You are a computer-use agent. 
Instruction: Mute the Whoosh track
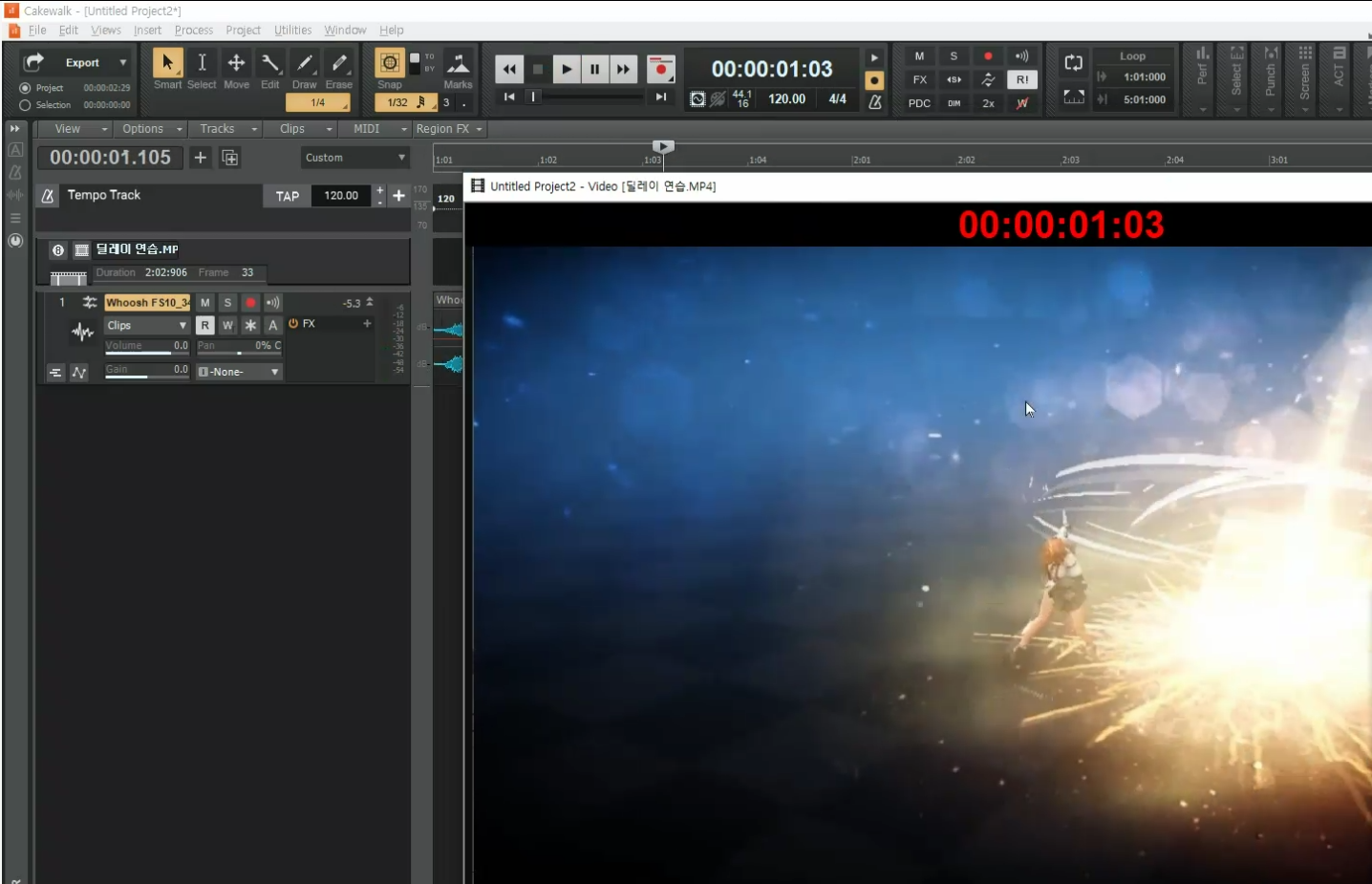pyautogui.click(x=204, y=303)
